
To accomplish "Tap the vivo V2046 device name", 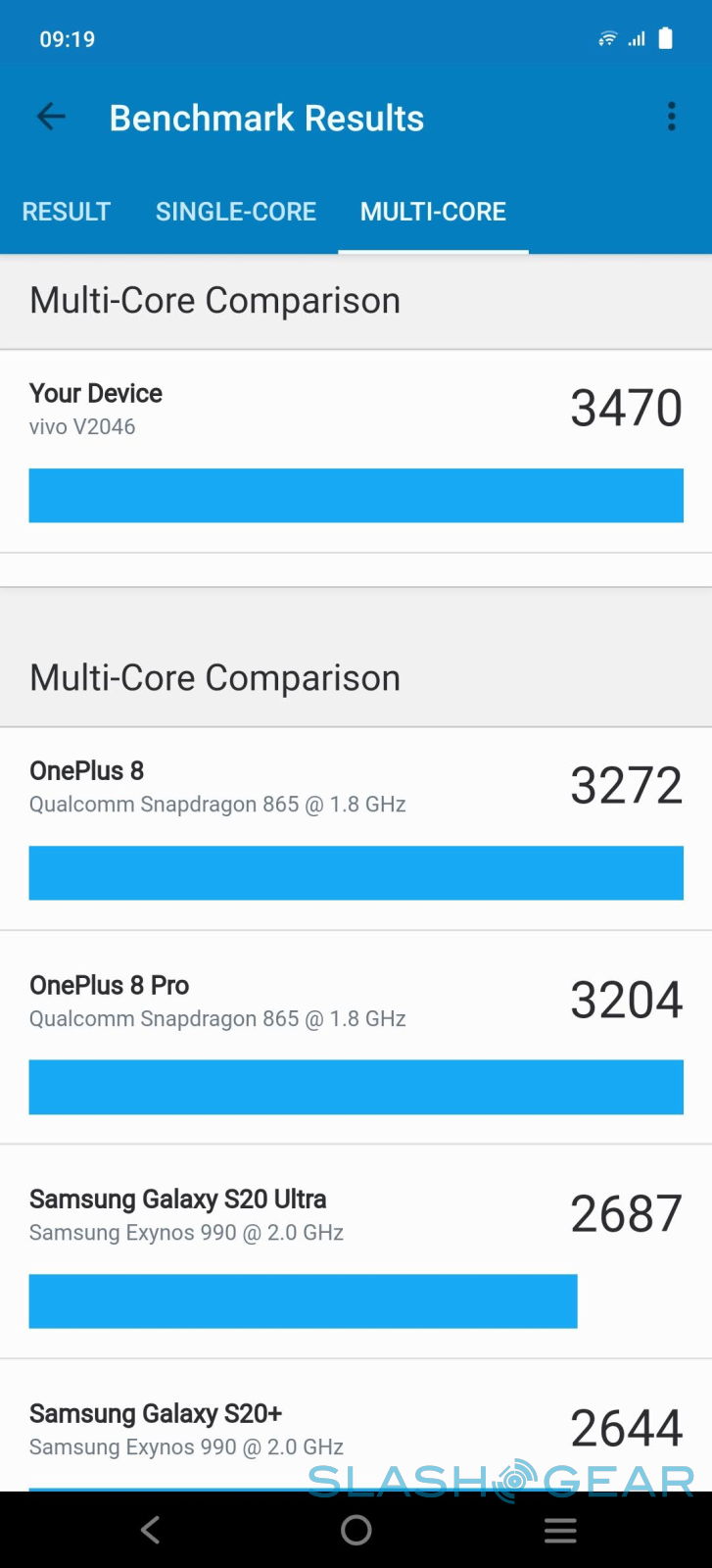I will coord(82,427).
